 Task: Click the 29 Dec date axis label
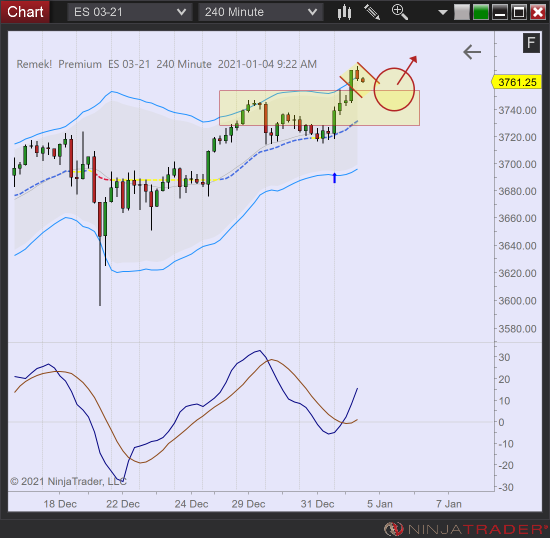click(248, 504)
